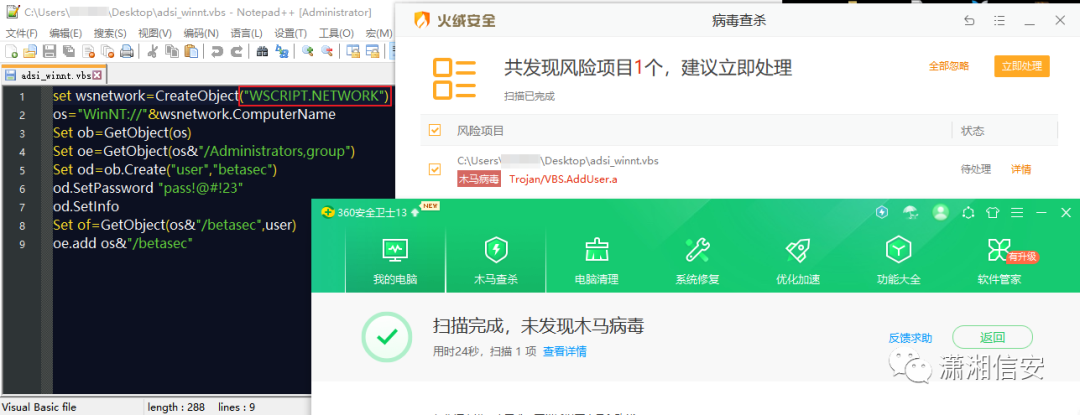Click line number 5 in the editor margin
Screen dimensions: 1080x415
[x=23, y=170]
